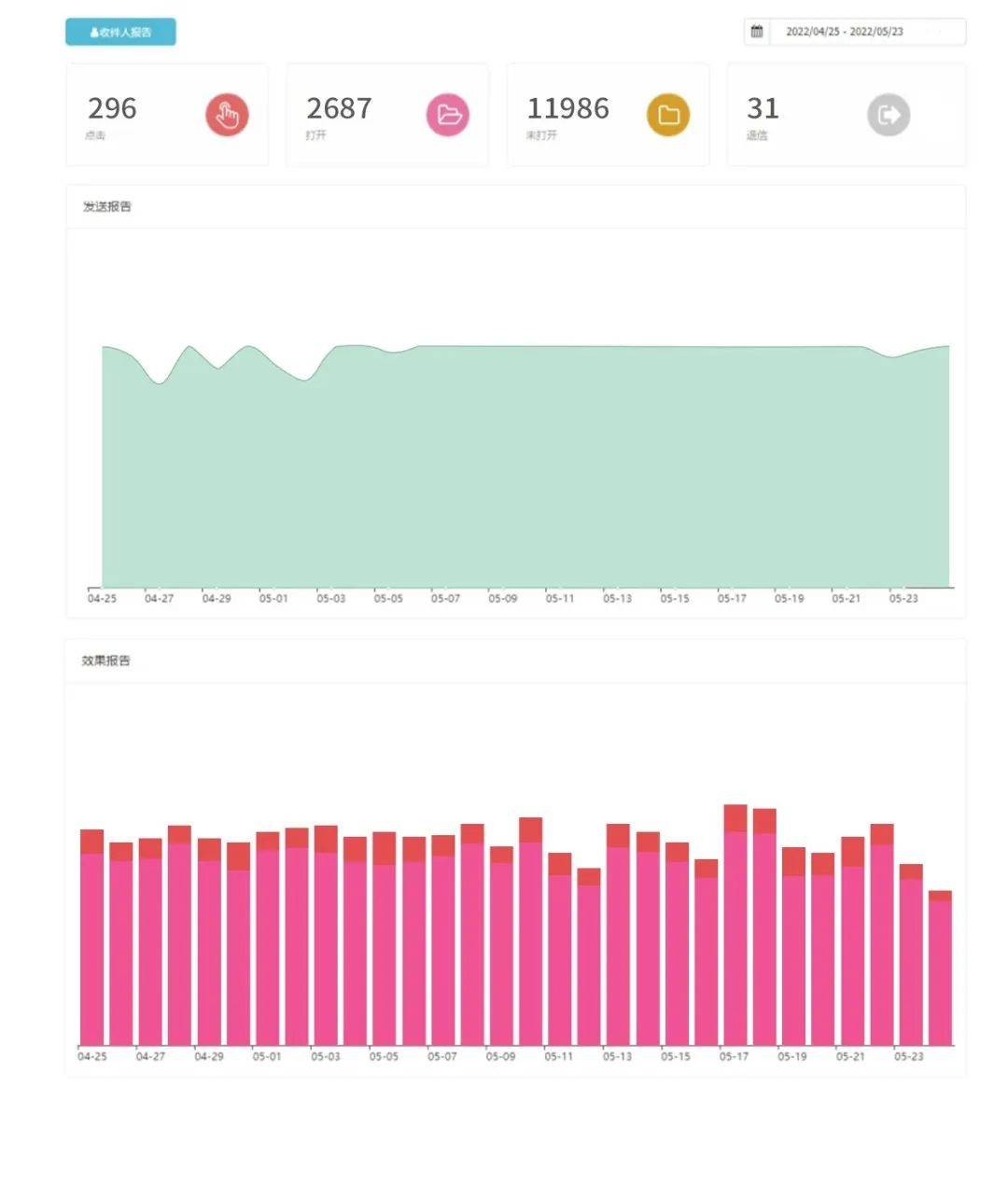
Task: Click the 04-25 bar in the effect chart
Action: point(91,937)
